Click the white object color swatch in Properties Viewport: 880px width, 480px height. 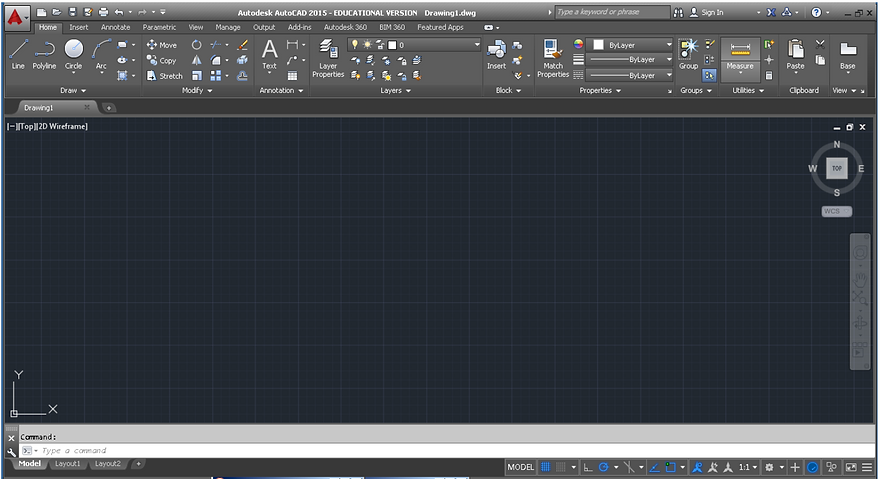[x=598, y=45]
